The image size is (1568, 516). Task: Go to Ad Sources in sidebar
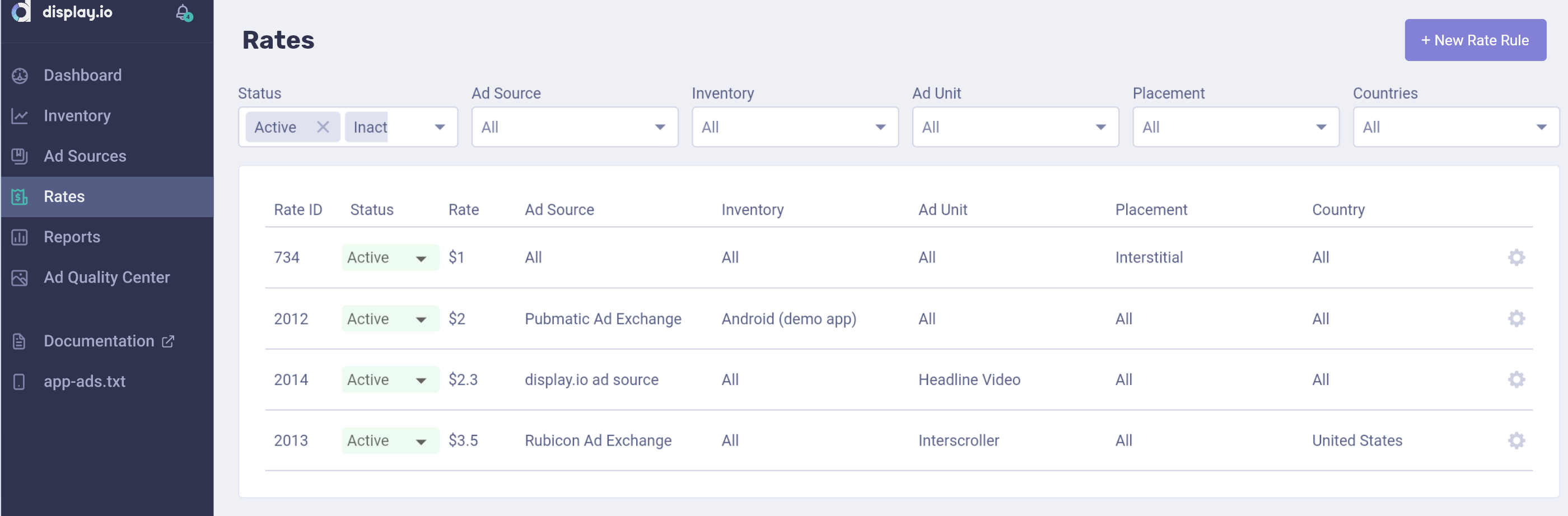coord(85,156)
